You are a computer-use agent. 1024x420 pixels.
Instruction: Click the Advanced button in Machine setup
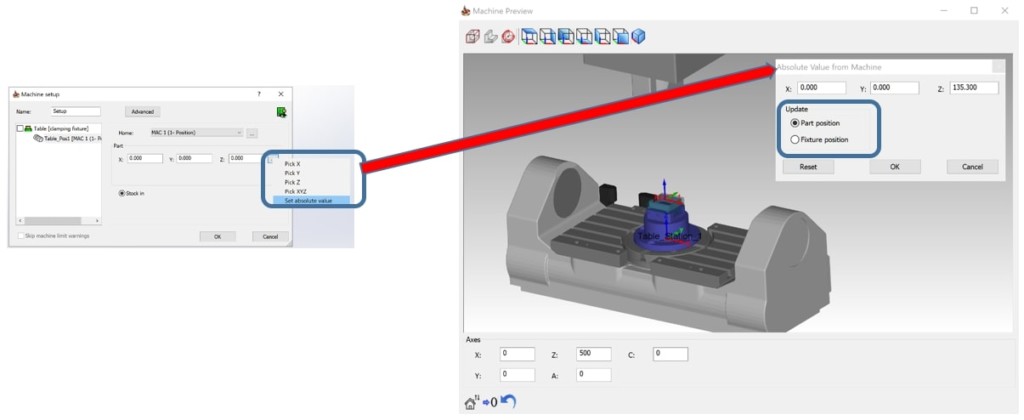(x=142, y=112)
